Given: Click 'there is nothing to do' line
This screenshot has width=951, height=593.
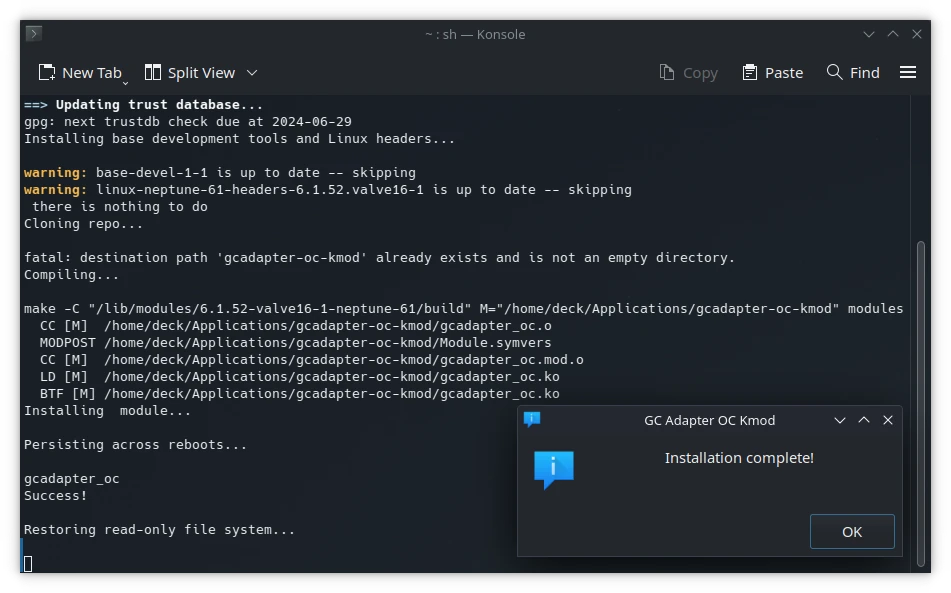Looking at the screenshot, I should click(x=119, y=207).
